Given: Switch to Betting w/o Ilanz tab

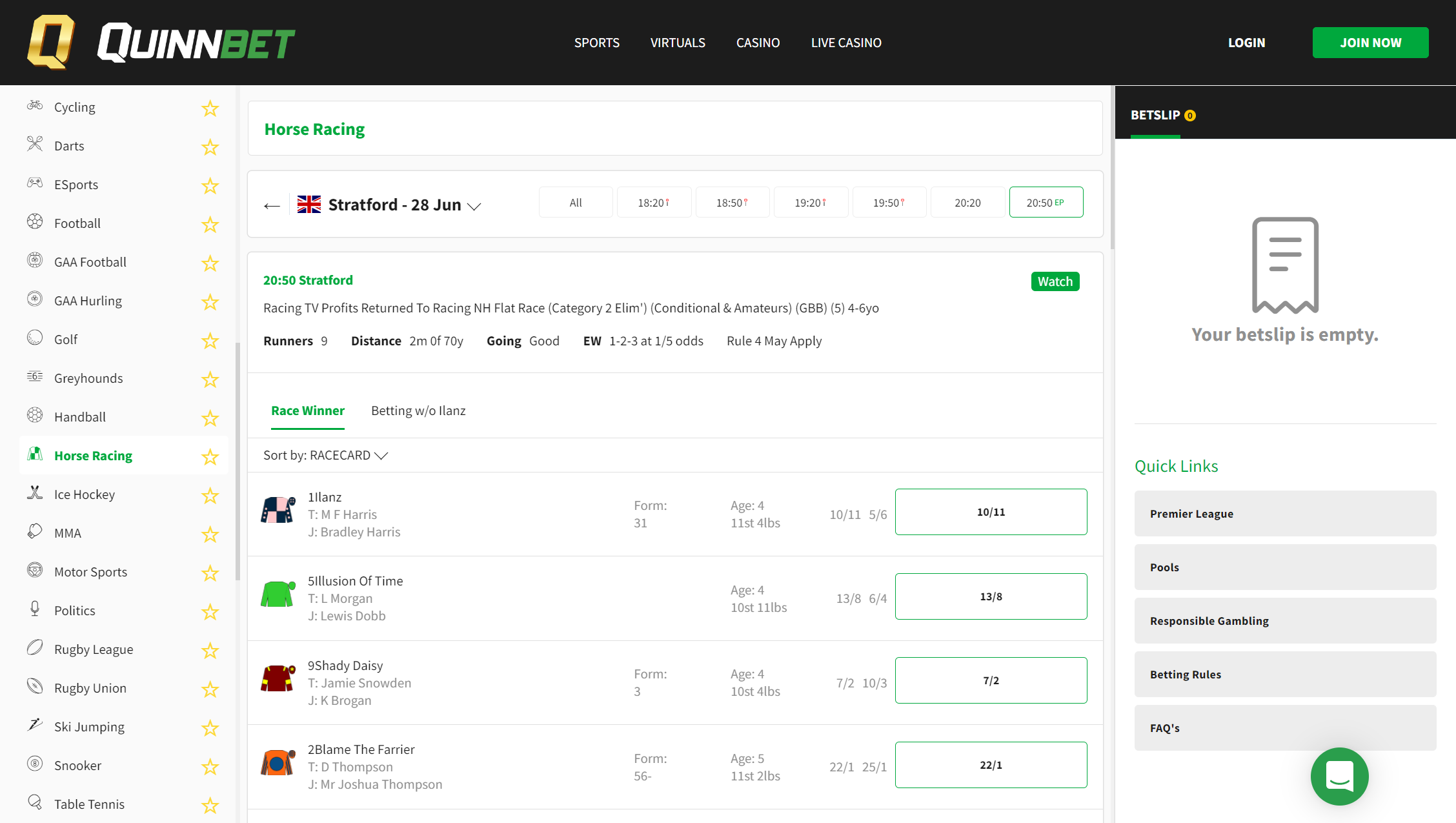Looking at the screenshot, I should (418, 411).
